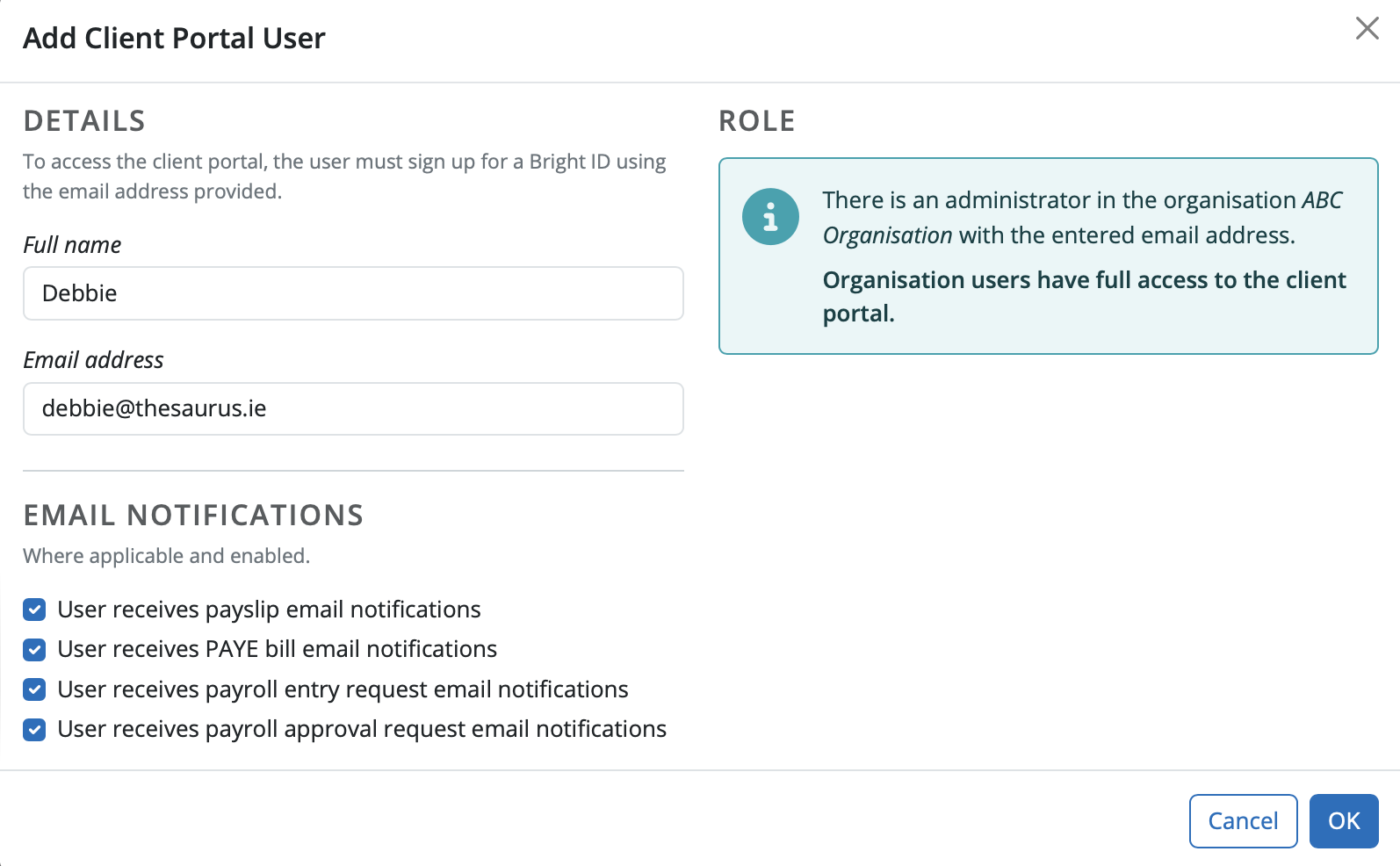This screenshot has height=866, width=1400.
Task: Click the 'Full name' field label
Action: tap(72, 245)
